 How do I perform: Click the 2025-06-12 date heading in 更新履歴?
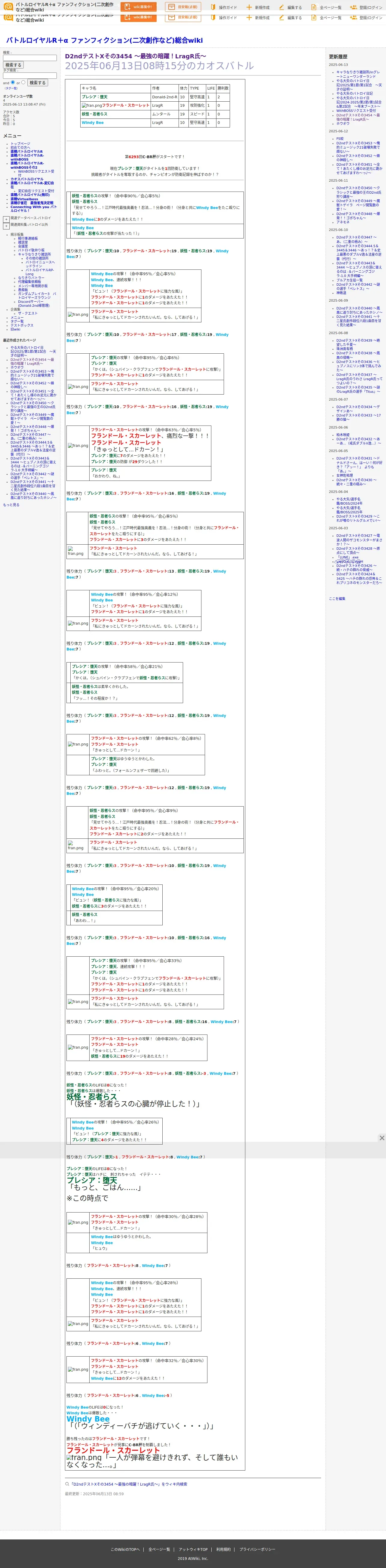pyautogui.click(x=339, y=131)
